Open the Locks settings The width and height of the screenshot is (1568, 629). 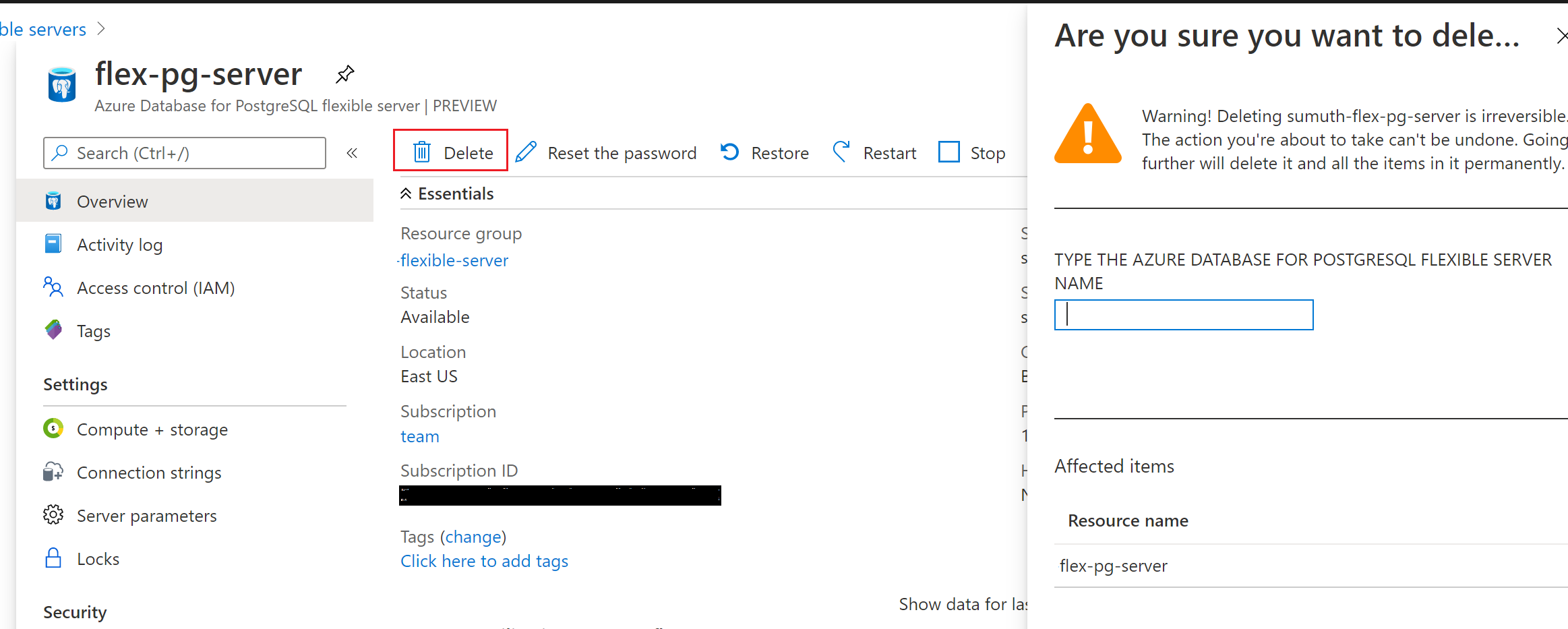pos(98,558)
